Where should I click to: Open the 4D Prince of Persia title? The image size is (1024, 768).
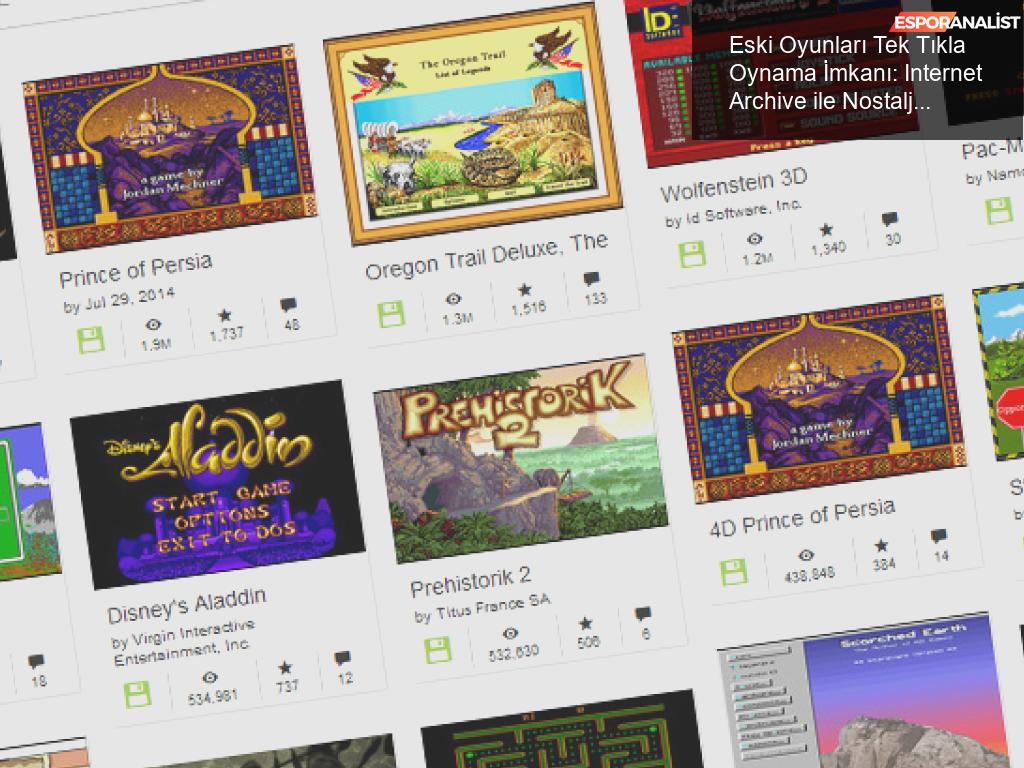[x=803, y=517]
